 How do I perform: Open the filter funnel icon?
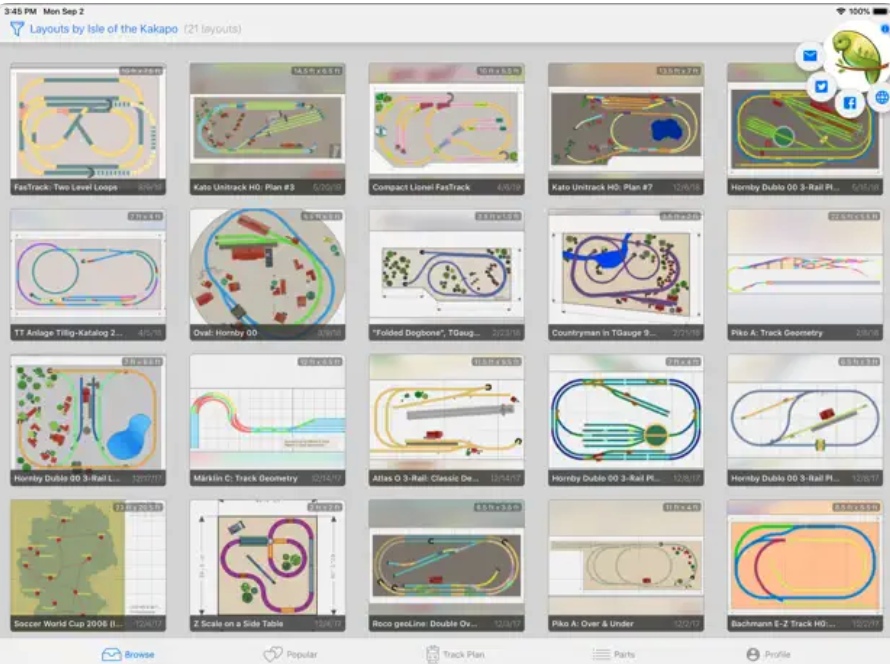coord(17,29)
